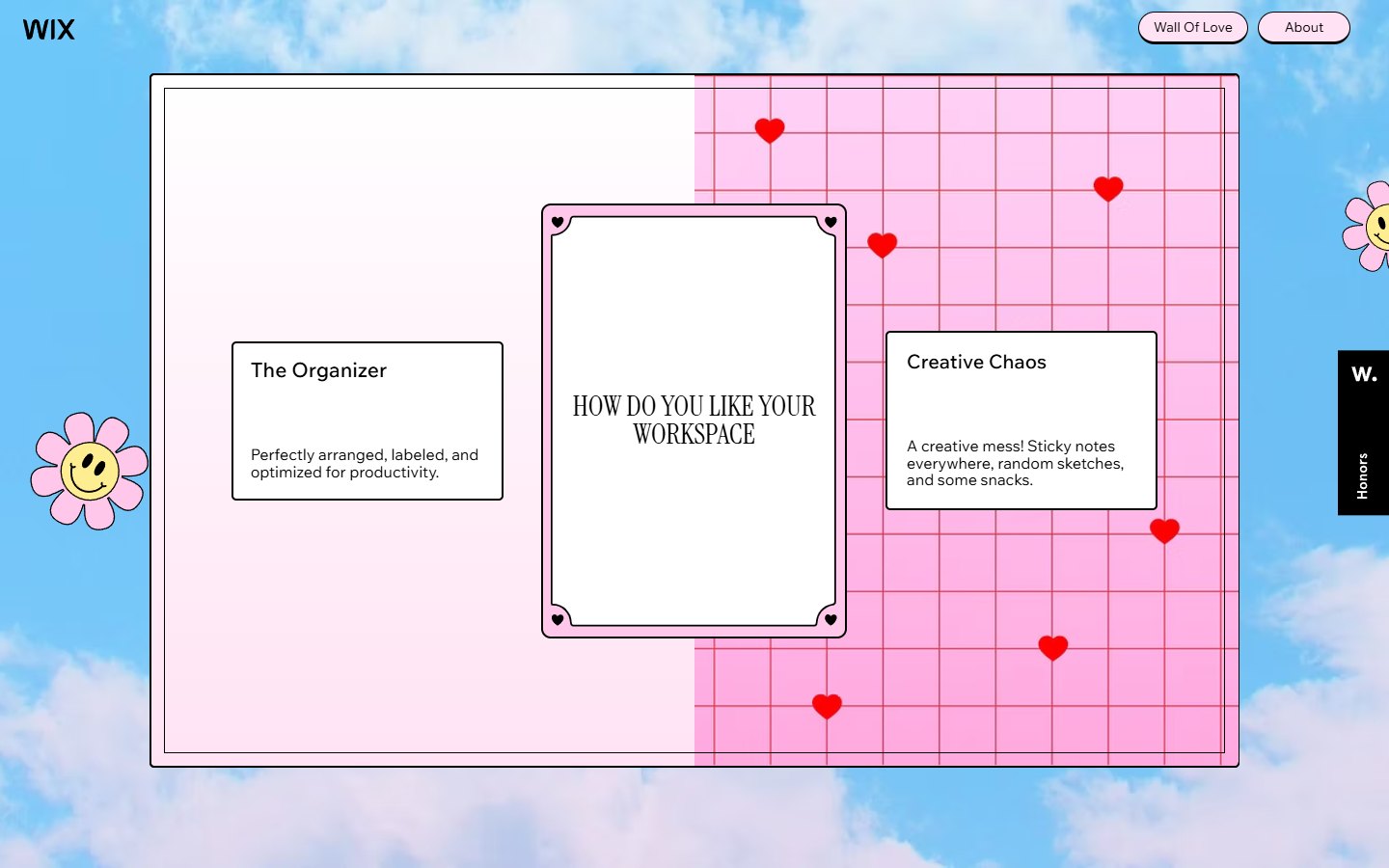Viewport: 1389px width, 868px height.
Task: Choose the Creative Chaos card
Action: 1021,420
